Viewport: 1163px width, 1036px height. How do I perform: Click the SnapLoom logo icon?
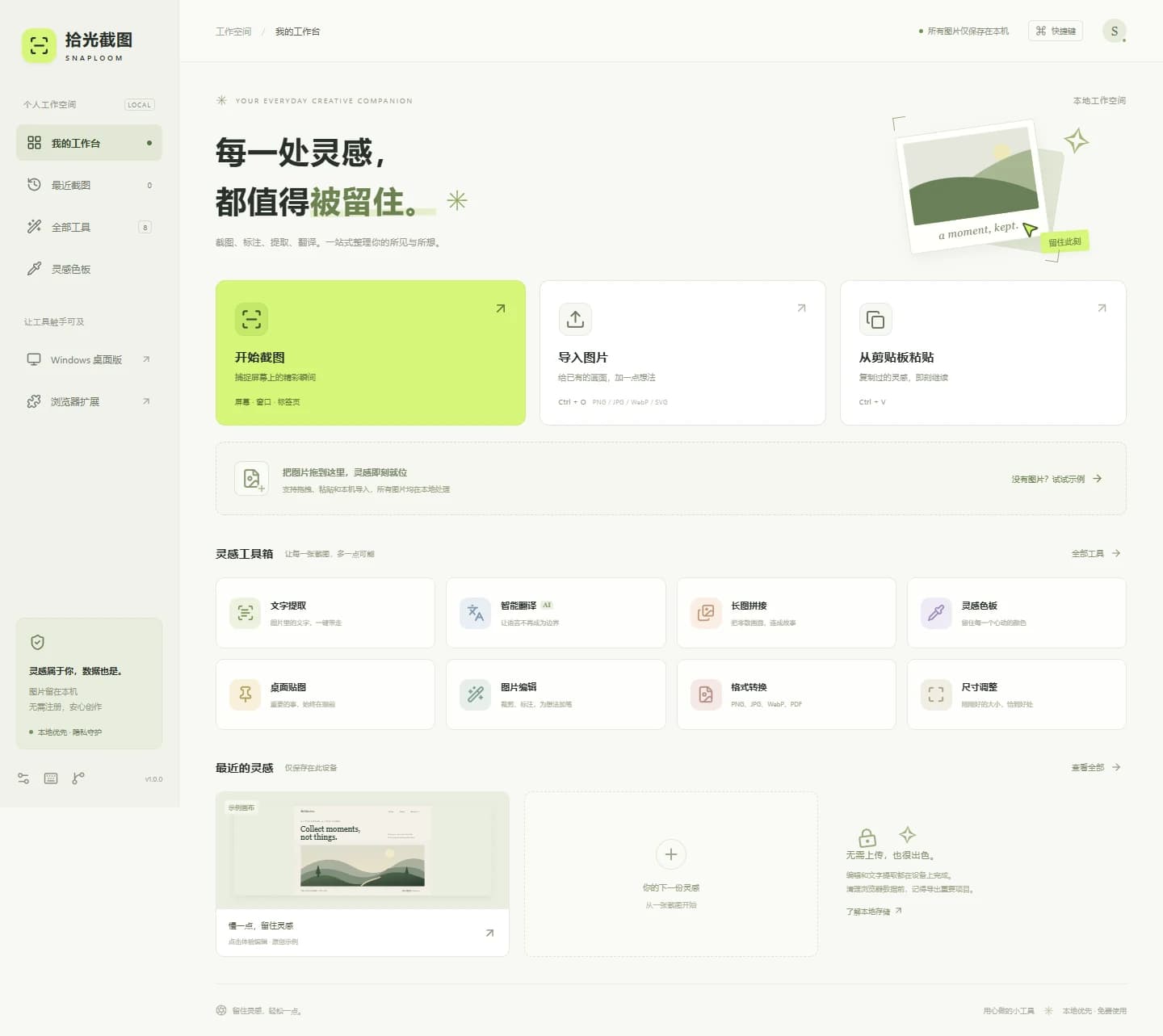pyautogui.click(x=39, y=45)
